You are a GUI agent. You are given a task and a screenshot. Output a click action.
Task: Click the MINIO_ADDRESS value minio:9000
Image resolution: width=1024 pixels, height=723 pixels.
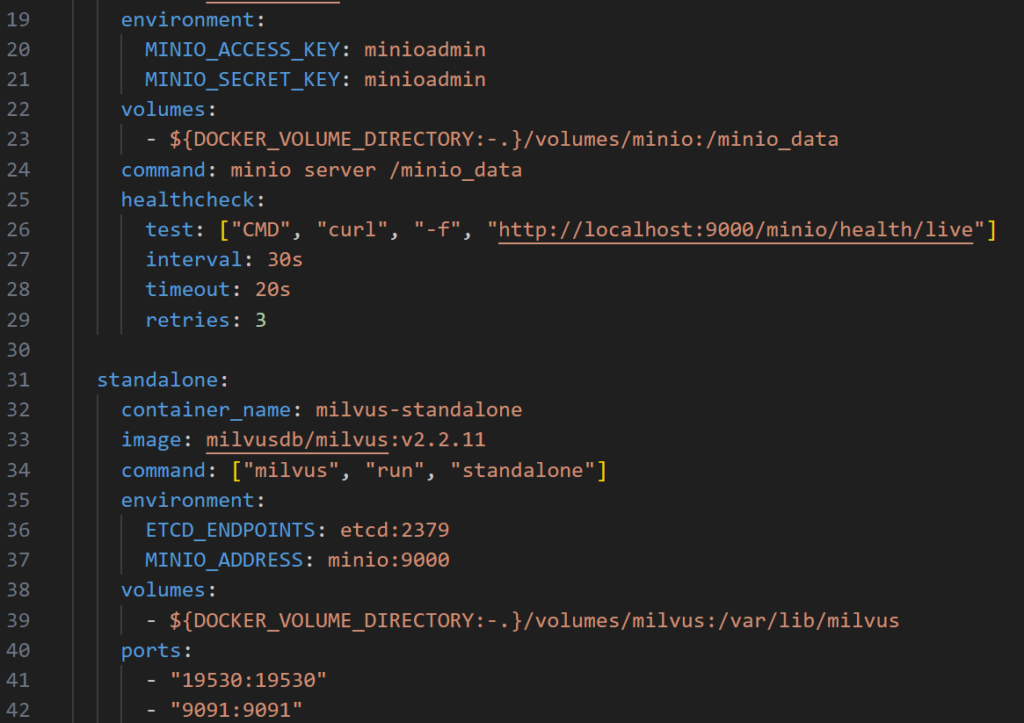(x=389, y=560)
